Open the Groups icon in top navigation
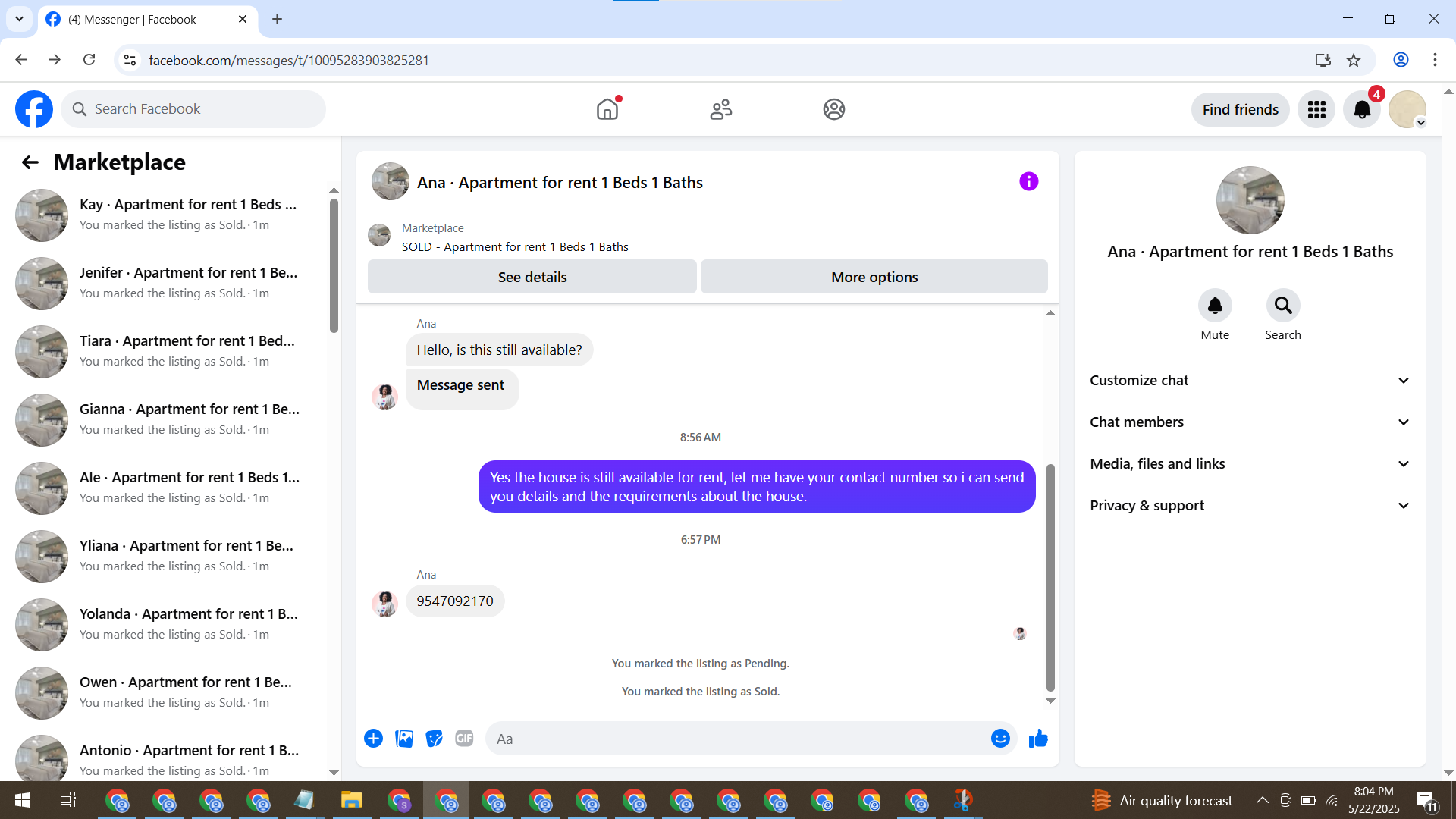Image resolution: width=1456 pixels, height=819 pixels. pyautogui.click(x=834, y=109)
